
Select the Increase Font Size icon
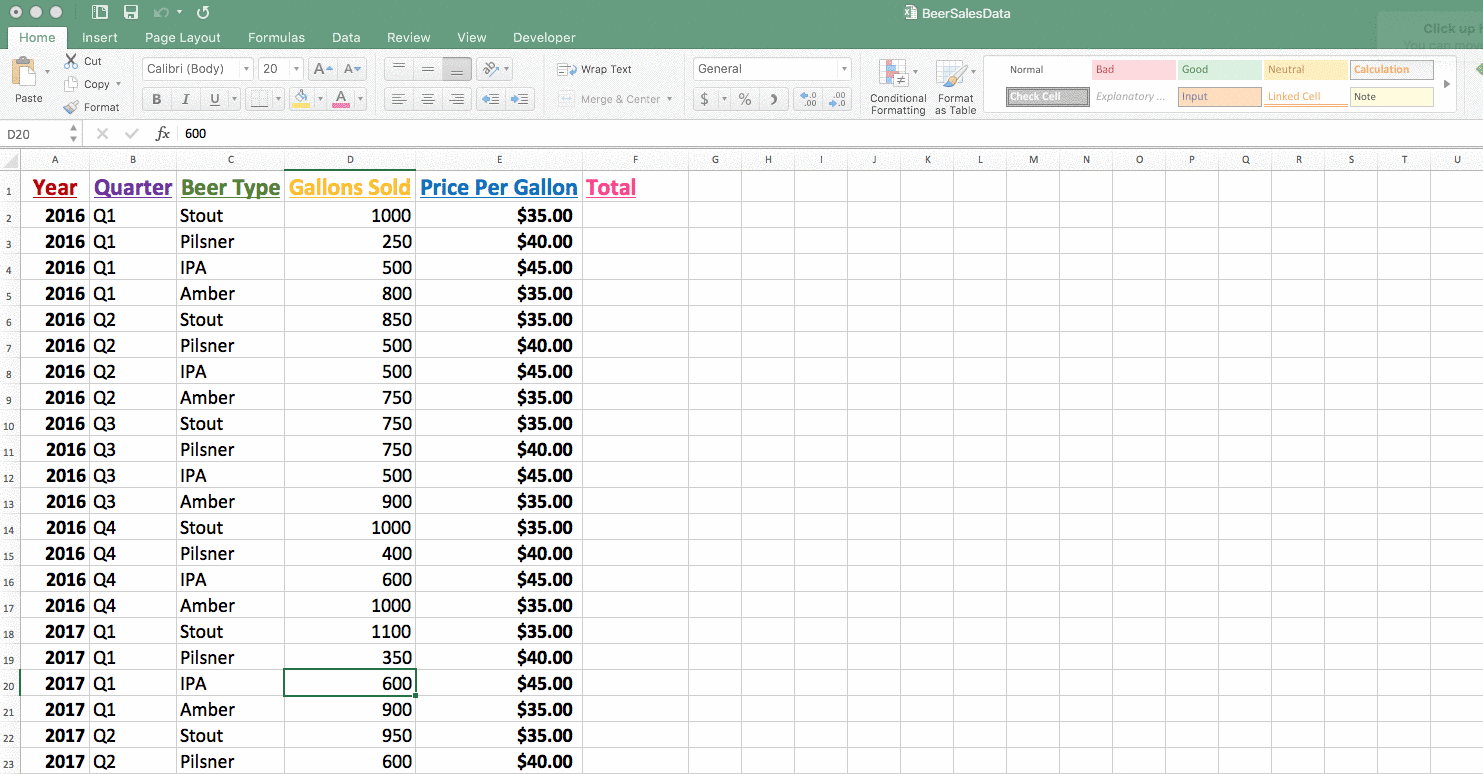tap(320, 68)
